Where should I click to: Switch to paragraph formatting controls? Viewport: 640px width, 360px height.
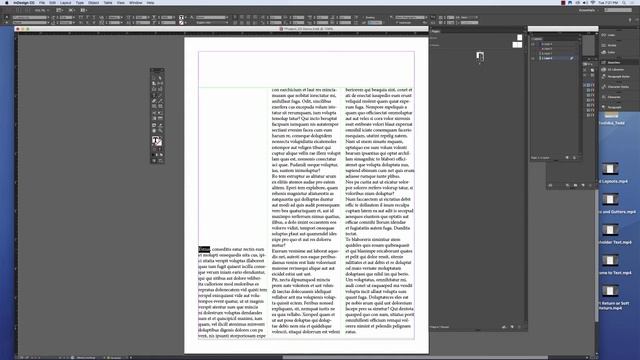pyautogui.click(x=7, y=22)
